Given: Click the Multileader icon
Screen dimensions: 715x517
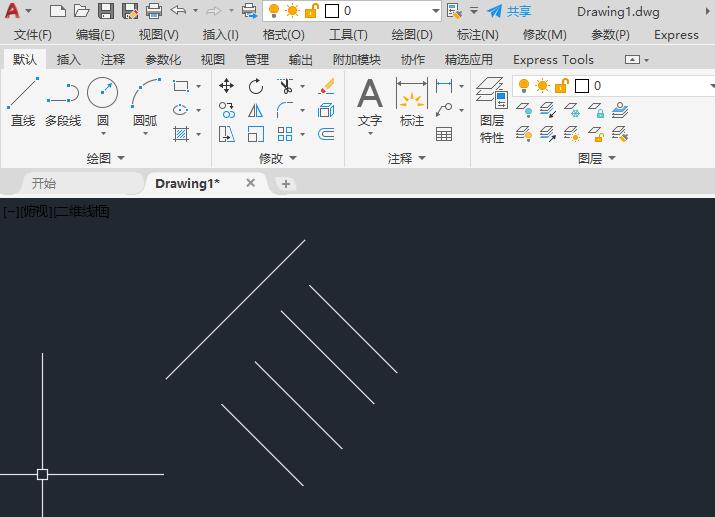Looking at the screenshot, I should point(444,110).
